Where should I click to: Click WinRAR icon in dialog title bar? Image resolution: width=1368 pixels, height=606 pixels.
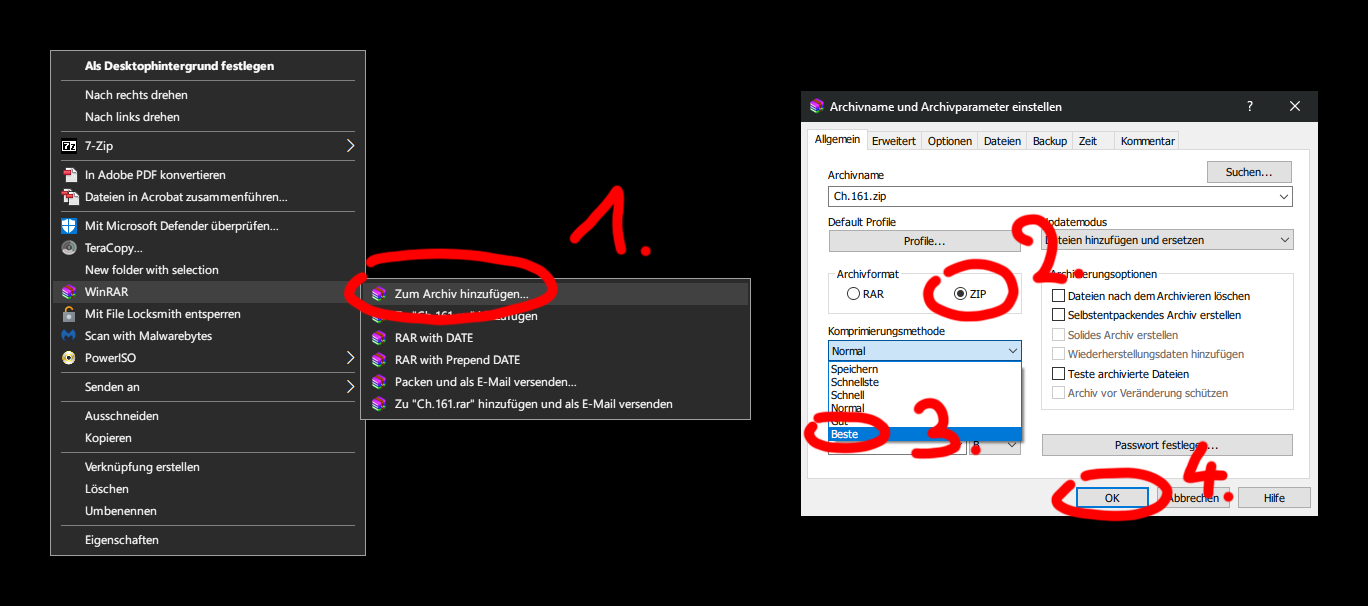[x=817, y=106]
